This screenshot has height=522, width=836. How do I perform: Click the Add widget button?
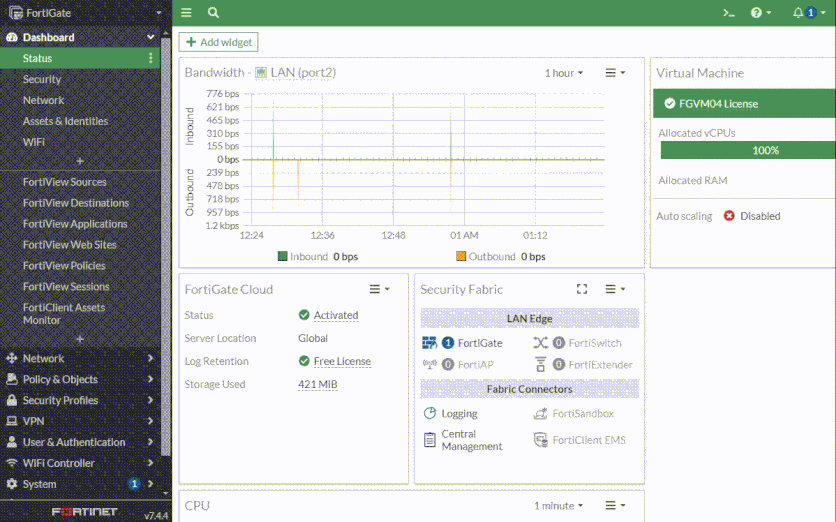(x=219, y=42)
